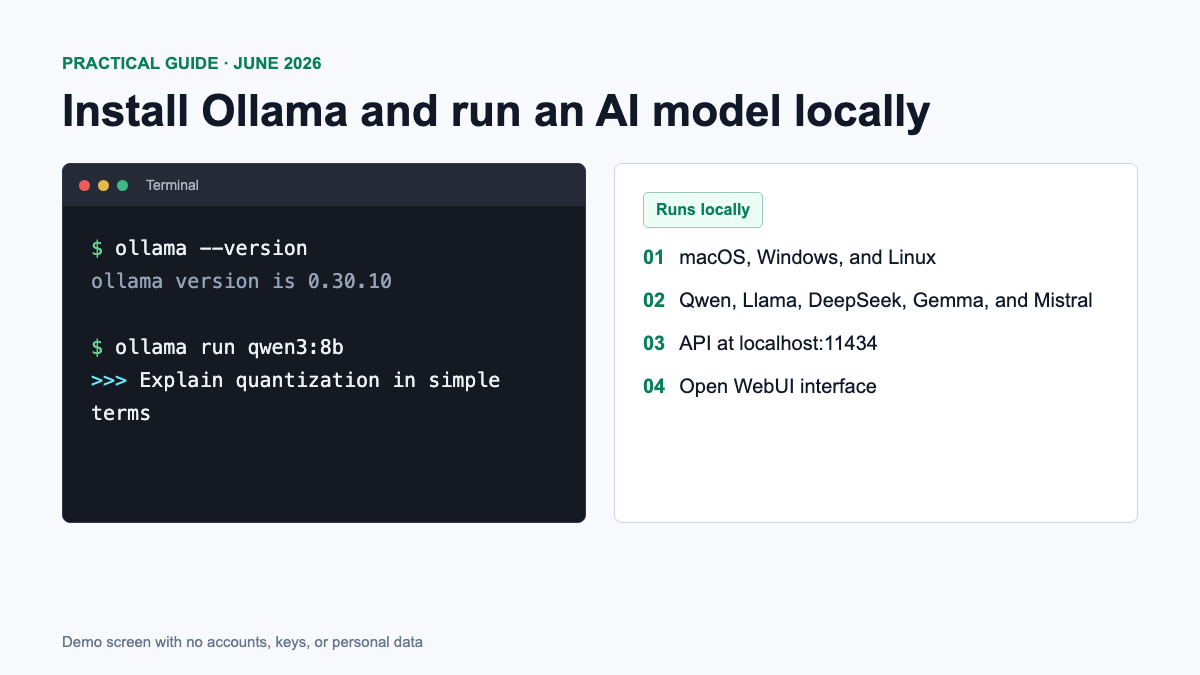Click the number 02 marker
The width and height of the screenshot is (1200, 675).
(x=654, y=300)
